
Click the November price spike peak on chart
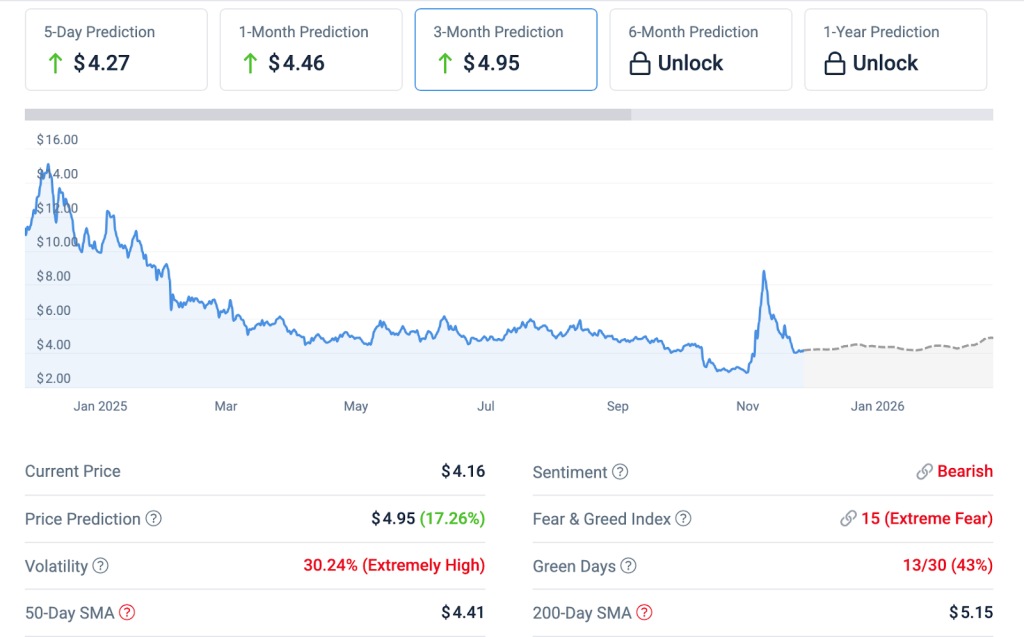pos(764,272)
